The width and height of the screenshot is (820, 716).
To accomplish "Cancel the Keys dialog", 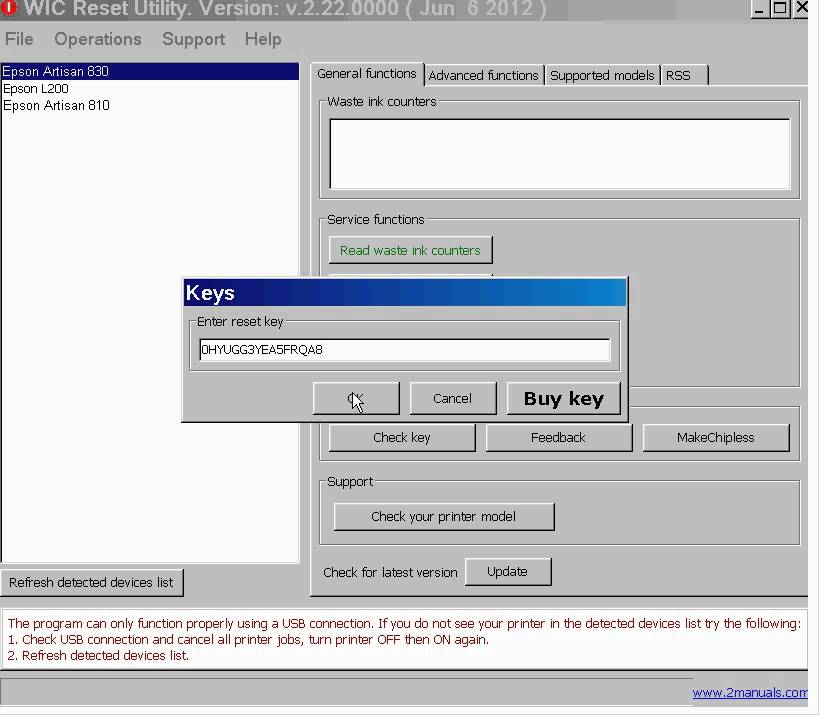I will point(452,397).
